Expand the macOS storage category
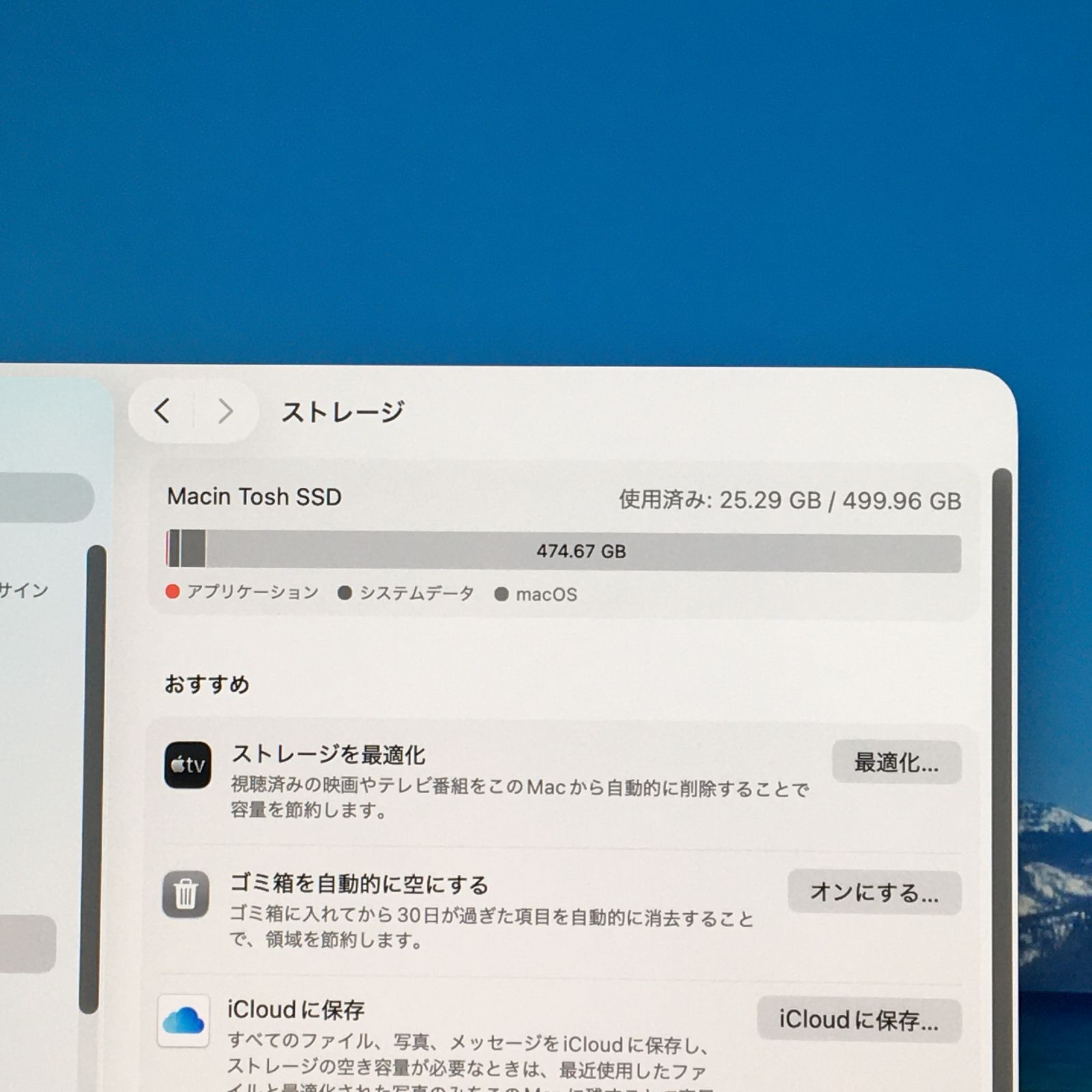Image resolution: width=1092 pixels, height=1092 pixels. [545, 593]
